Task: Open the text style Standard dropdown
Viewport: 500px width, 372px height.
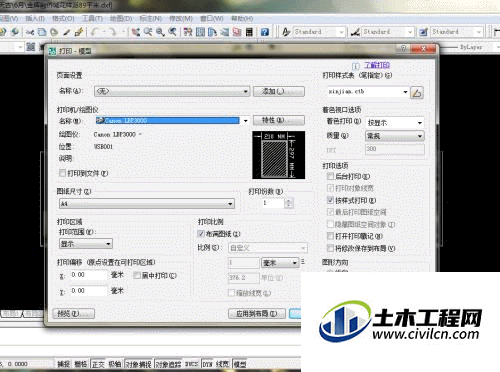Action: tap(319, 32)
